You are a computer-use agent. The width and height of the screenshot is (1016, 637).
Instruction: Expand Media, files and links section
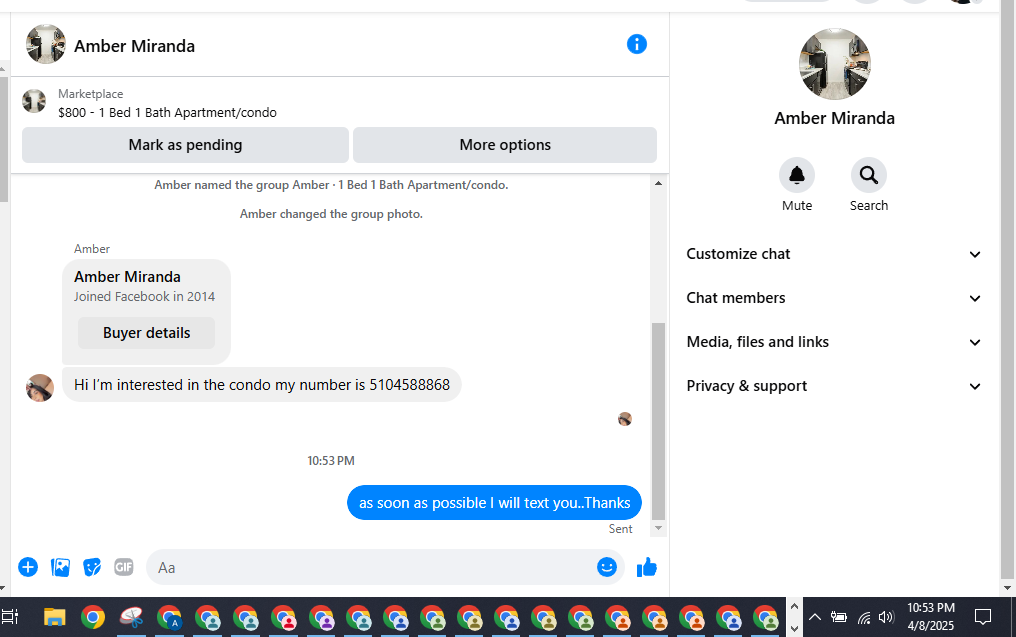coord(833,342)
